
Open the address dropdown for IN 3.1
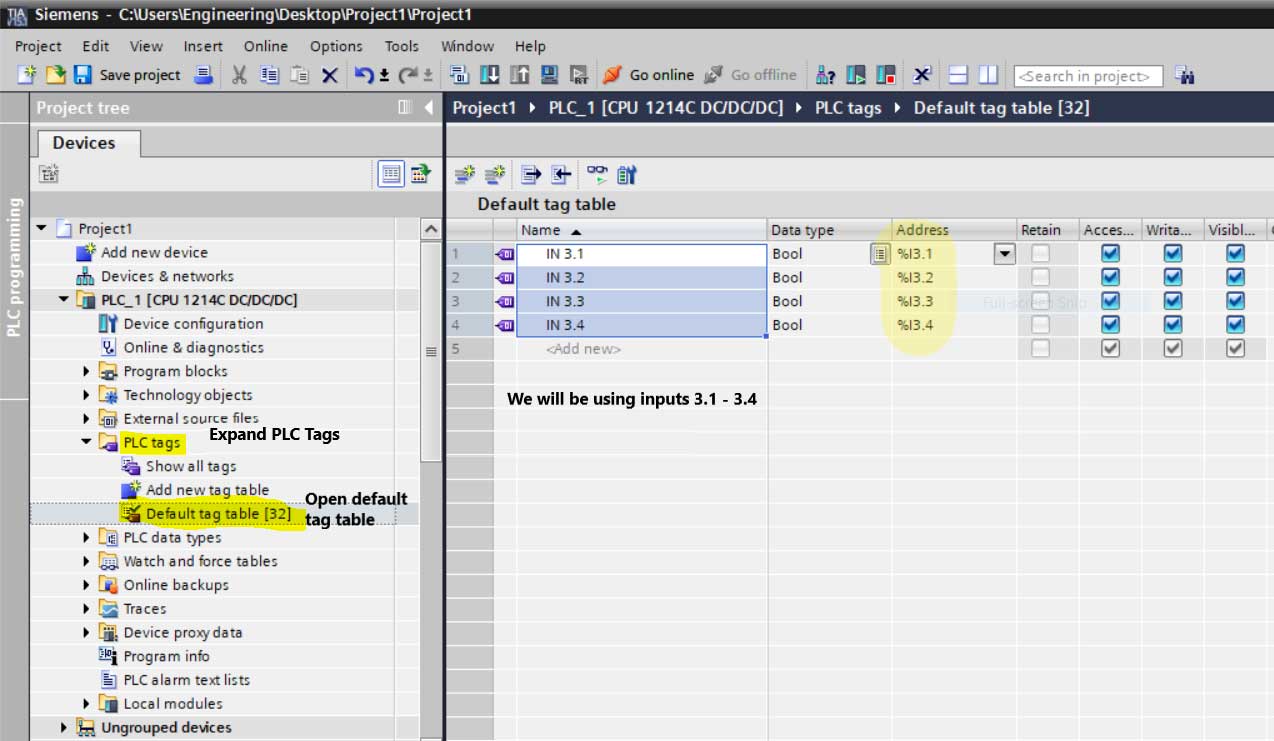coord(1005,254)
